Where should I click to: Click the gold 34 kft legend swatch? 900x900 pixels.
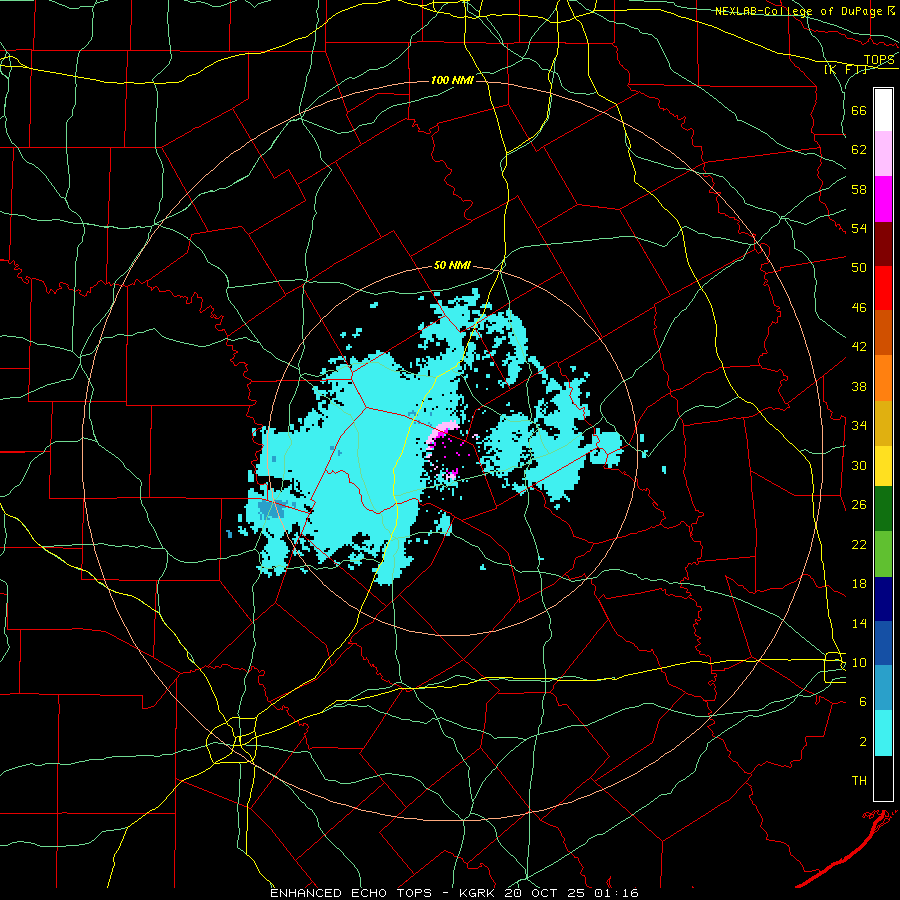(883, 423)
